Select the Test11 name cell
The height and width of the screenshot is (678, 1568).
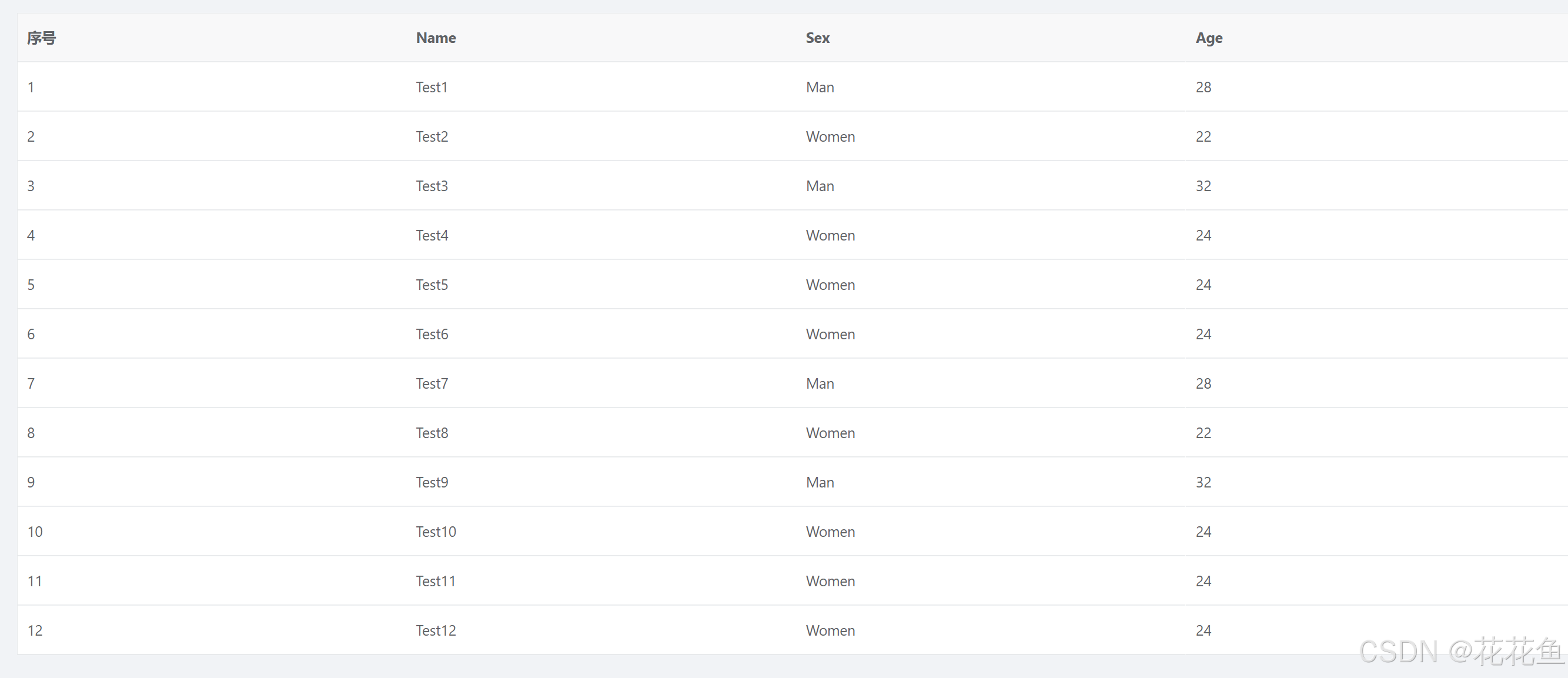[436, 580]
